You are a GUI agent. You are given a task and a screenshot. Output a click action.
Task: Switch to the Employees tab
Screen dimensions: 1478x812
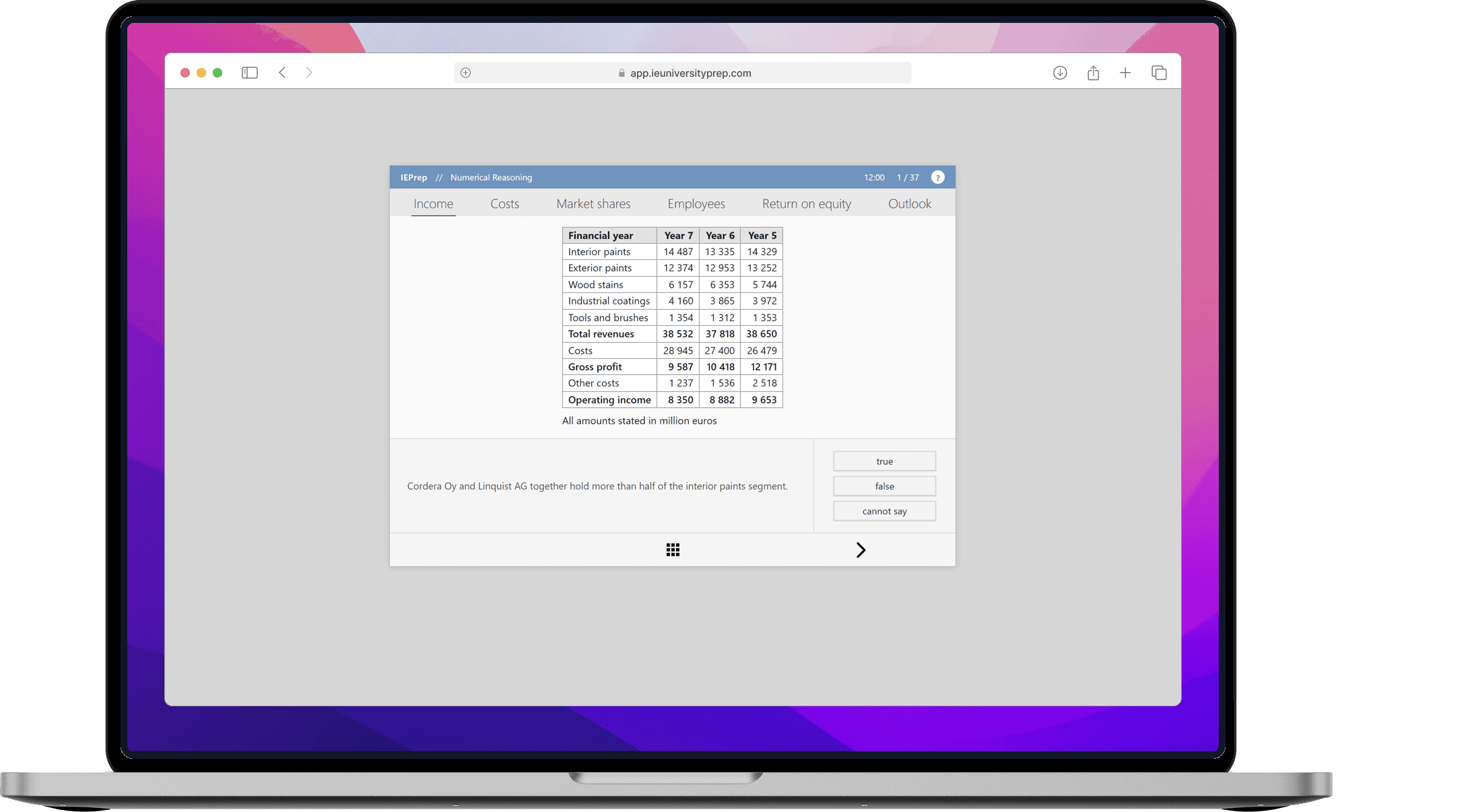[696, 204]
